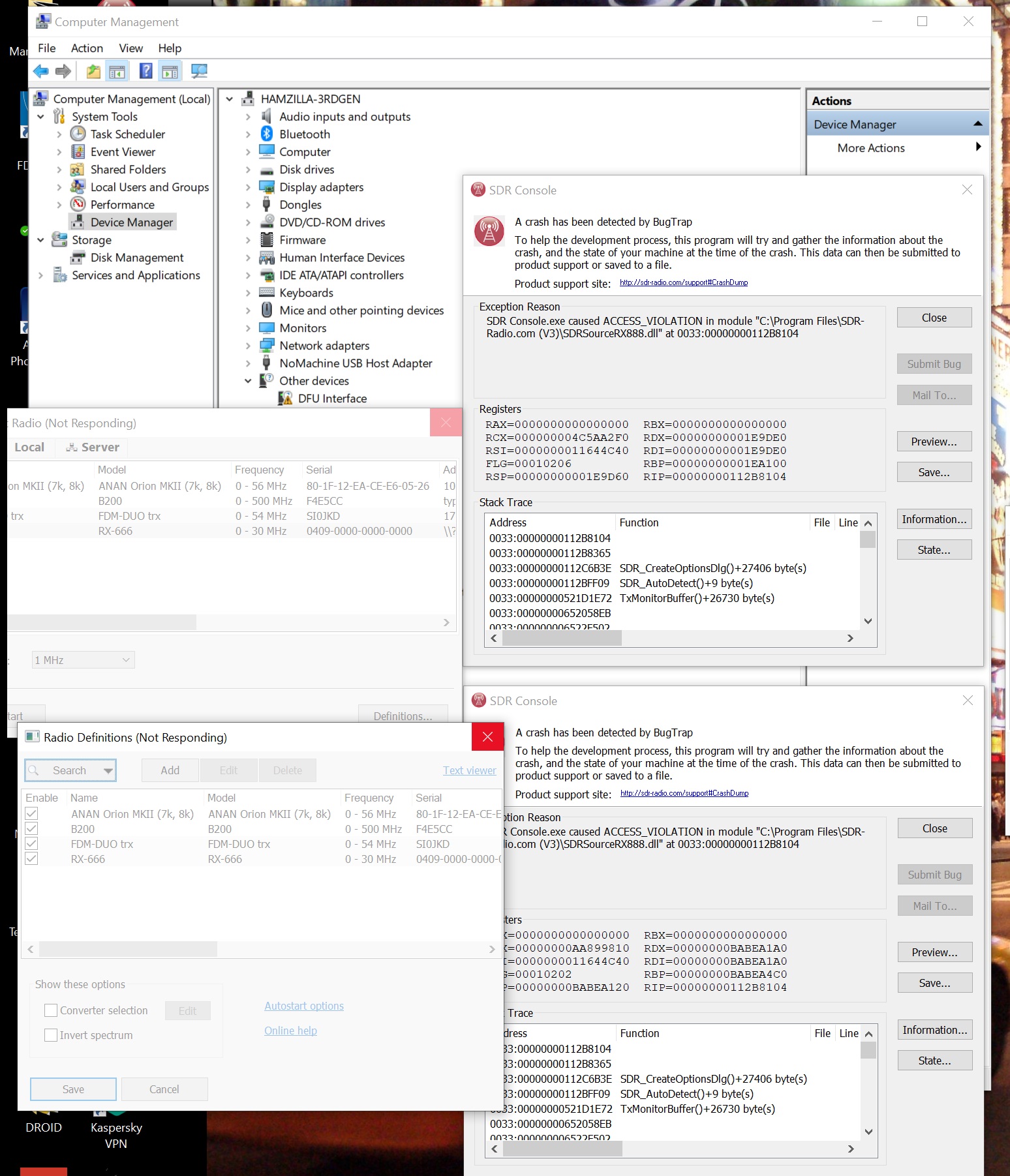
Task: Toggle the Invert spectrum checkbox
Action: pyautogui.click(x=51, y=1035)
